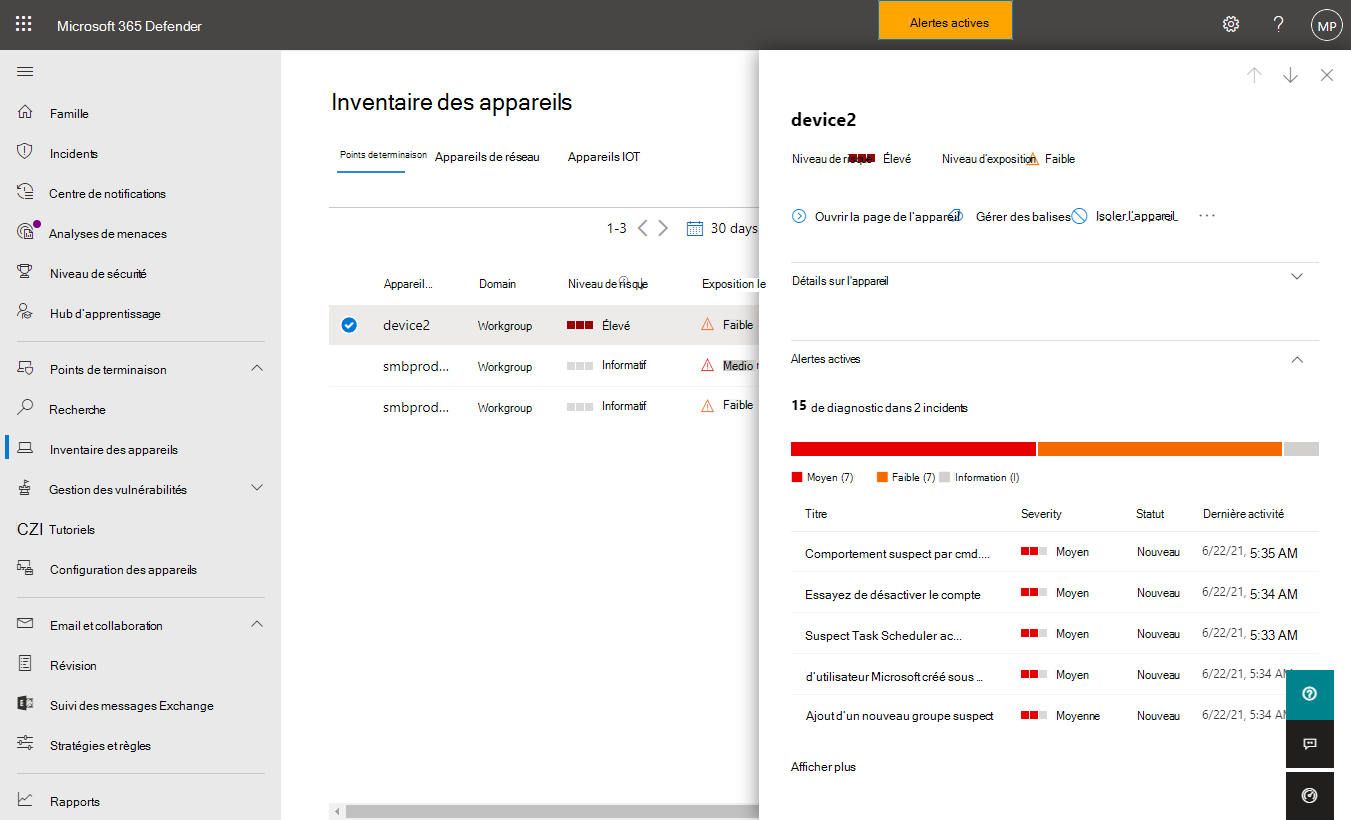Click the calendar icon next to 30 days
Image resolution: width=1351 pixels, height=820 pixels.
[x=695, y=228]
